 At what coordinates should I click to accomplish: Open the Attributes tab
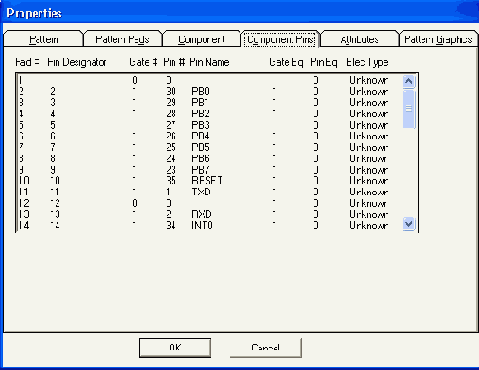[x=359, y=39]
